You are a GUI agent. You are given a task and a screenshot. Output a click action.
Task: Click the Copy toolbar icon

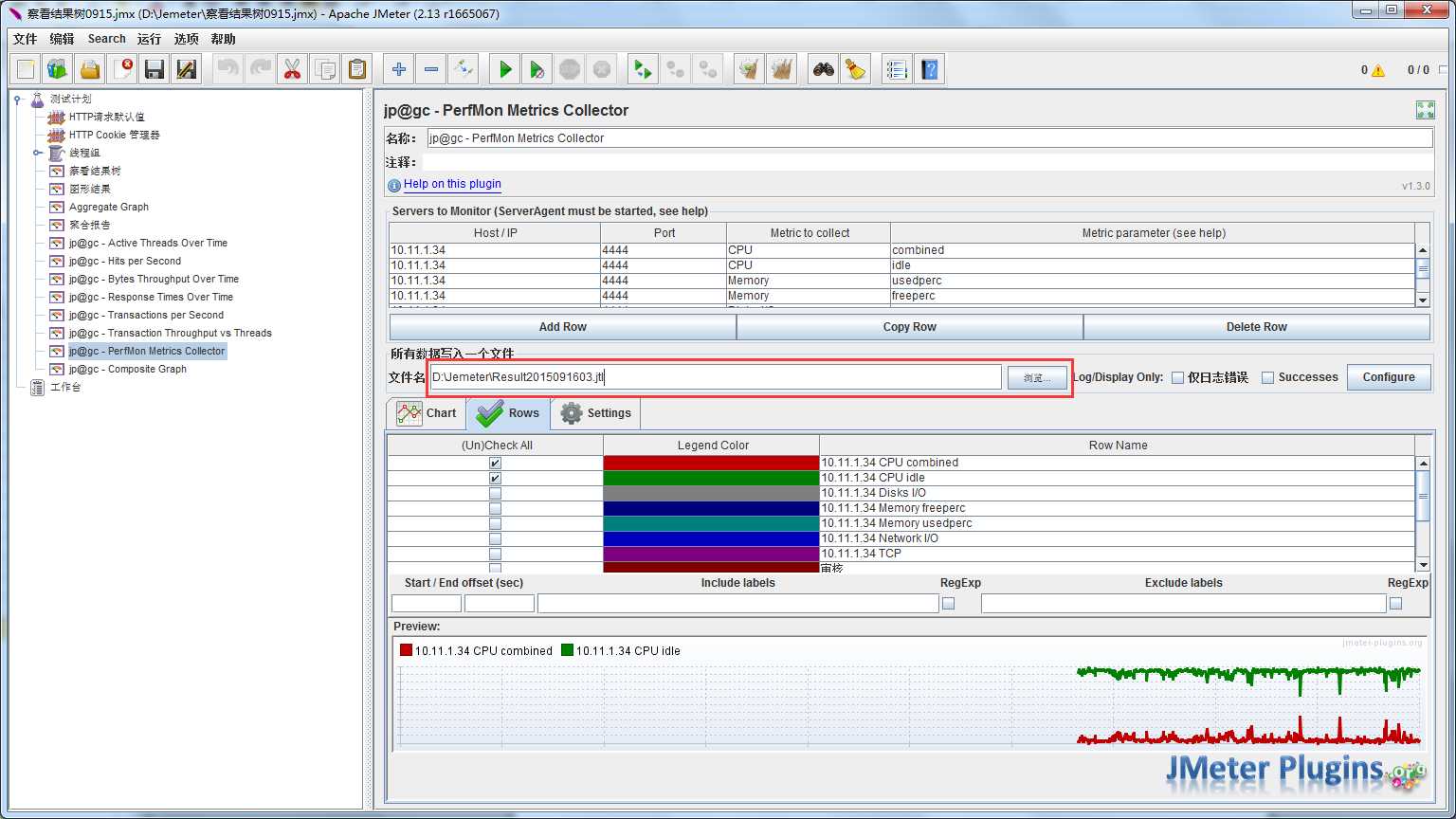click(324, 69)
